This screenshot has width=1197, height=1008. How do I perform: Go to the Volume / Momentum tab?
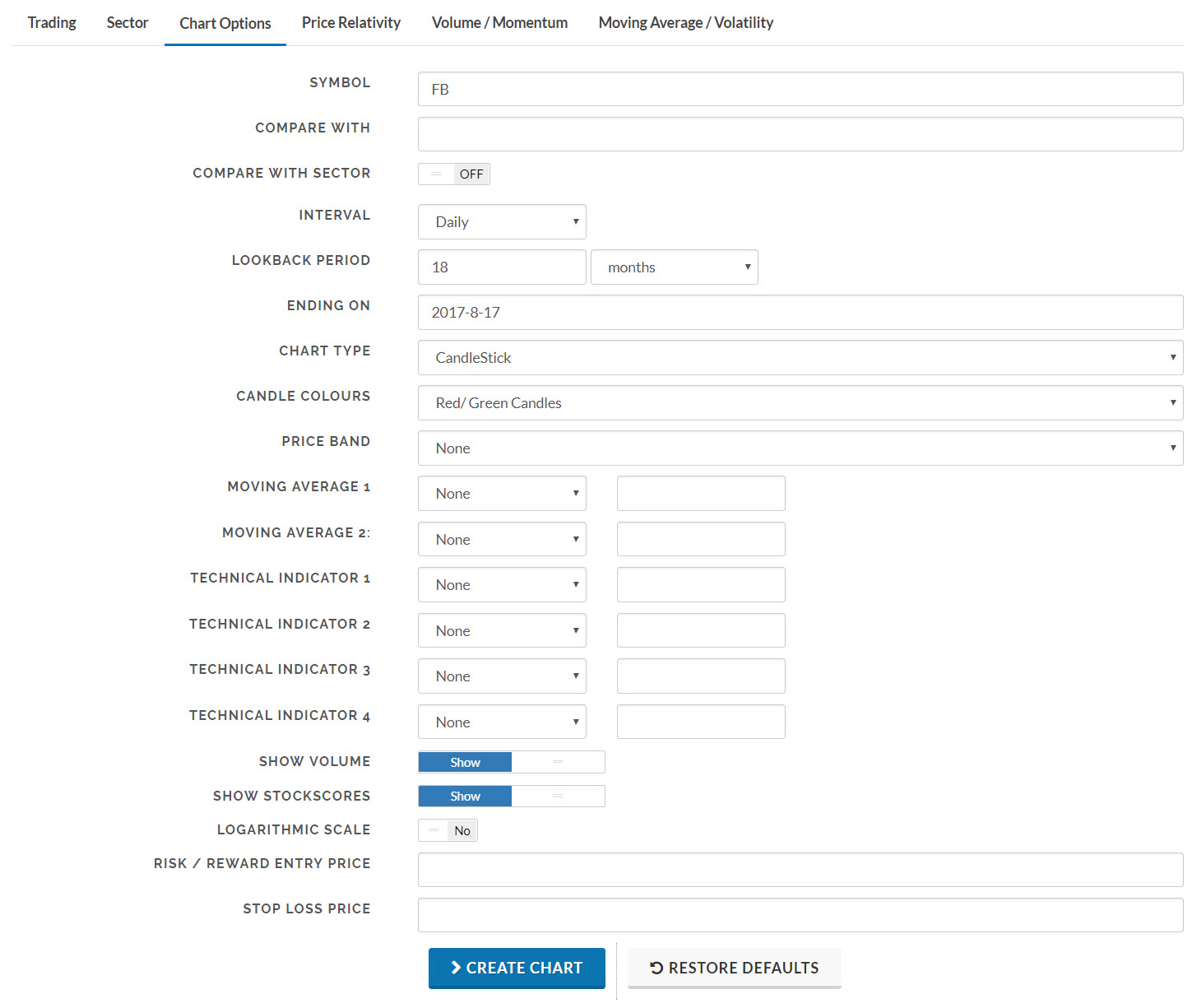point(499,23)
